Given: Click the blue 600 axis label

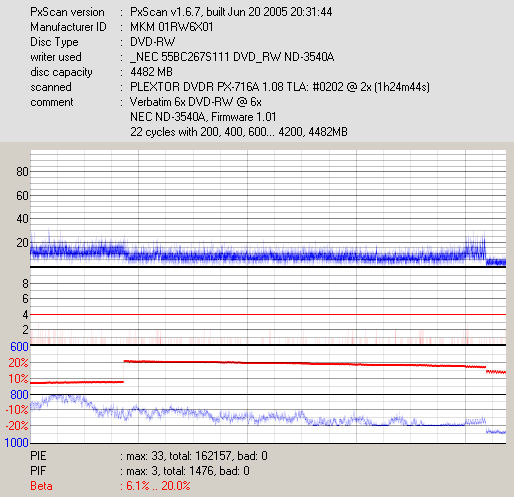Looking at the screenshot, I should tap(19, 347).
